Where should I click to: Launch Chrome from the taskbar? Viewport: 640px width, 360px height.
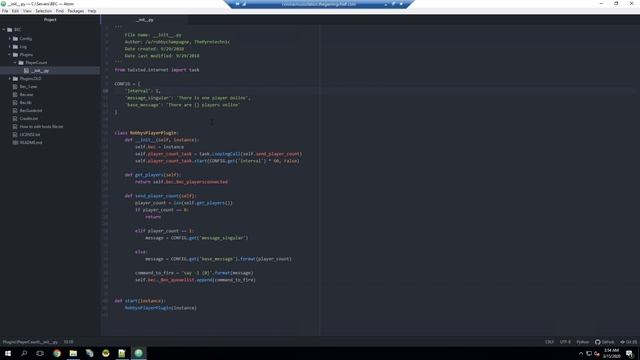(x=57, y=353)
